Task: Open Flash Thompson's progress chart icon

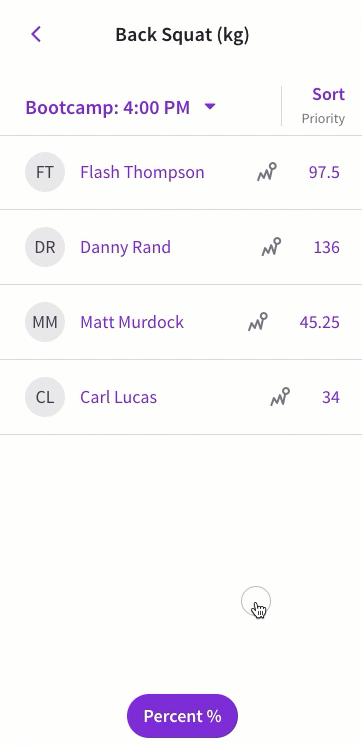Action: tap(267, 172)
